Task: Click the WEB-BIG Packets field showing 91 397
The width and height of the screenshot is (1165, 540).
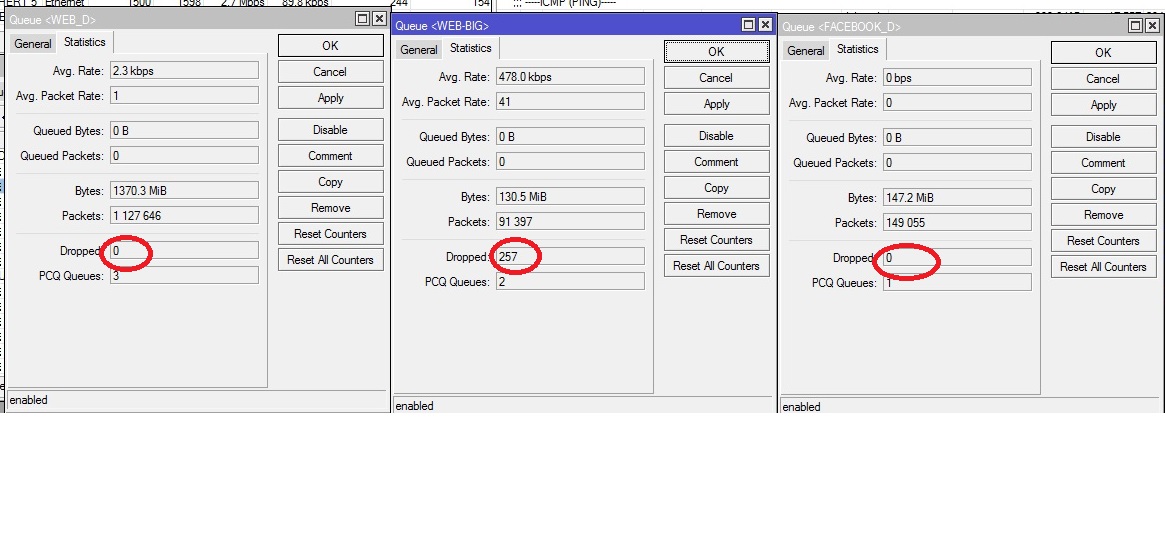Action: (571, 221)
